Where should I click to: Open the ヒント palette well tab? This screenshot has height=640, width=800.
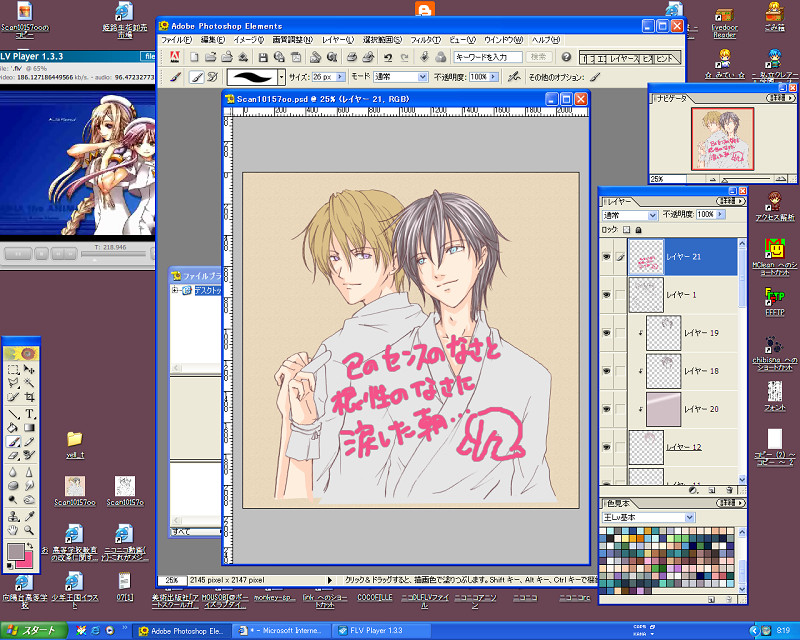click(665, 59)
